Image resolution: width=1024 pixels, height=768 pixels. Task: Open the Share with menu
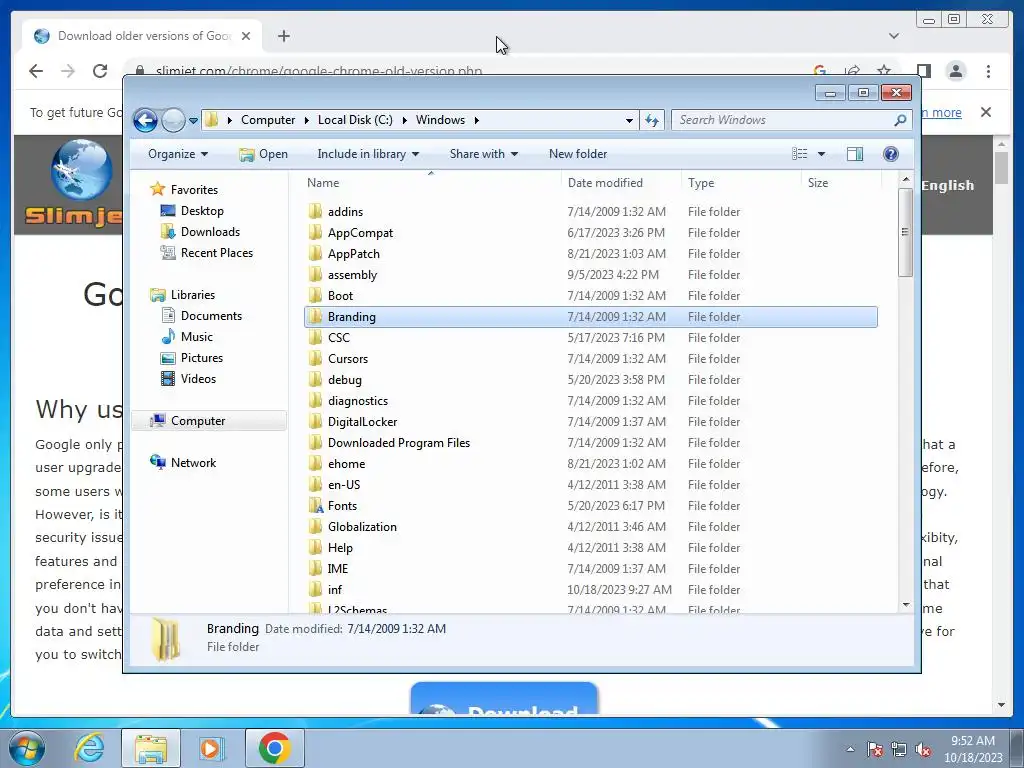[483, 154]
